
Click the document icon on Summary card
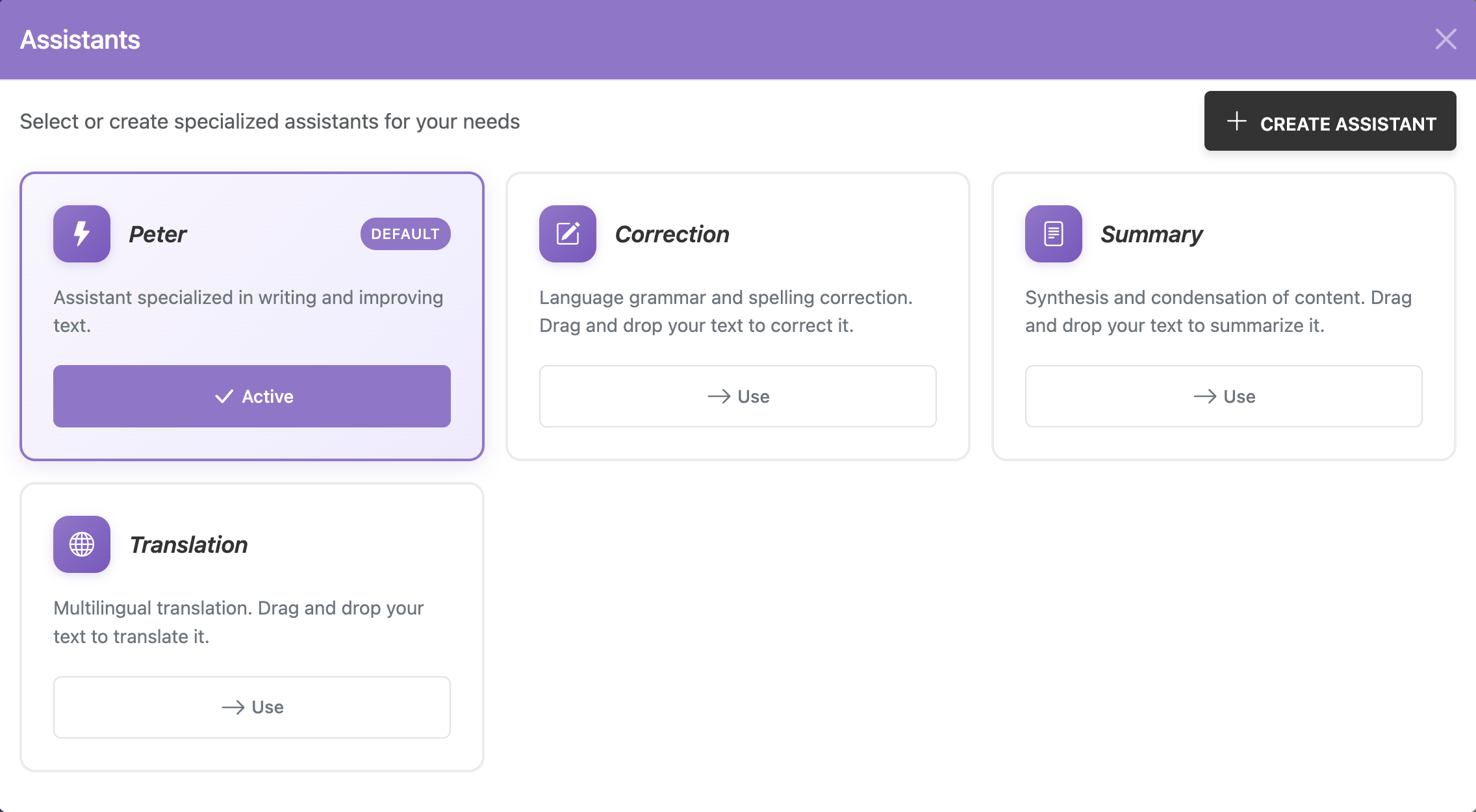click(x=1052, y=234)
